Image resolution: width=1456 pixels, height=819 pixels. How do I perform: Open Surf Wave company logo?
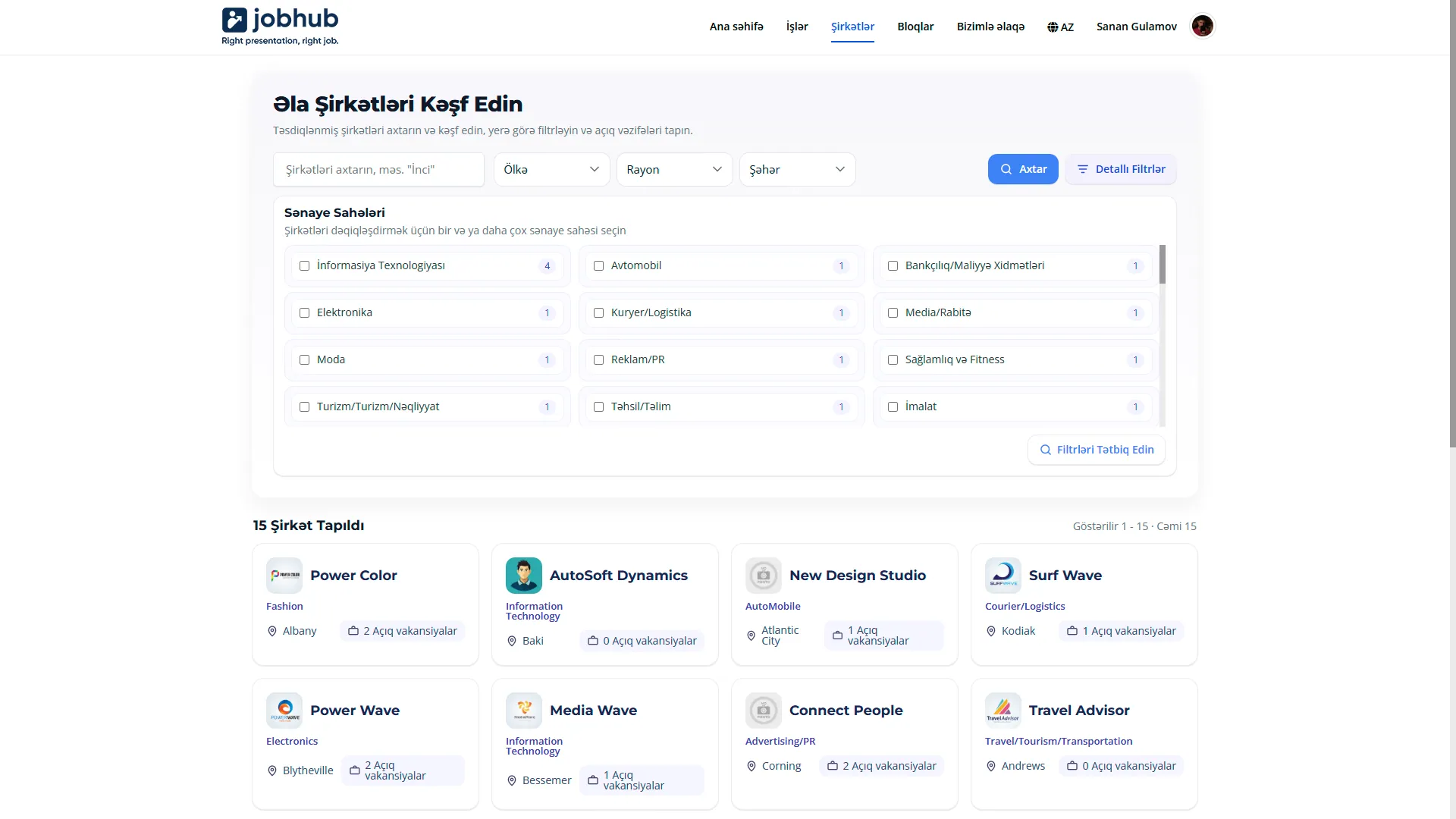coord(1003,576)
